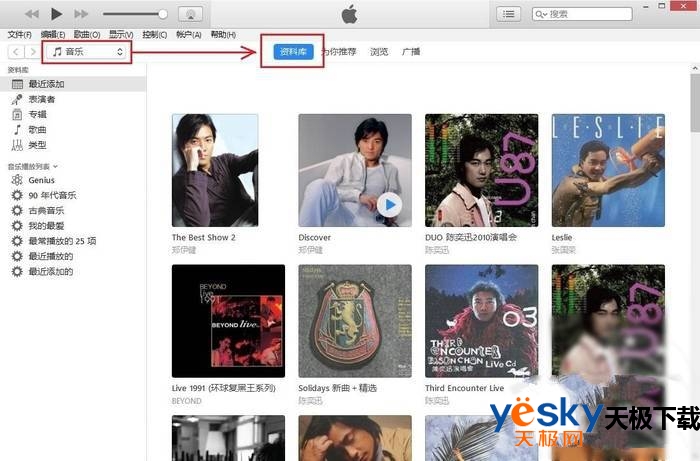This screenshot has width=700, height=461.
Task: Select 表演者 in the sidebar
Action: tap(73, 99)
